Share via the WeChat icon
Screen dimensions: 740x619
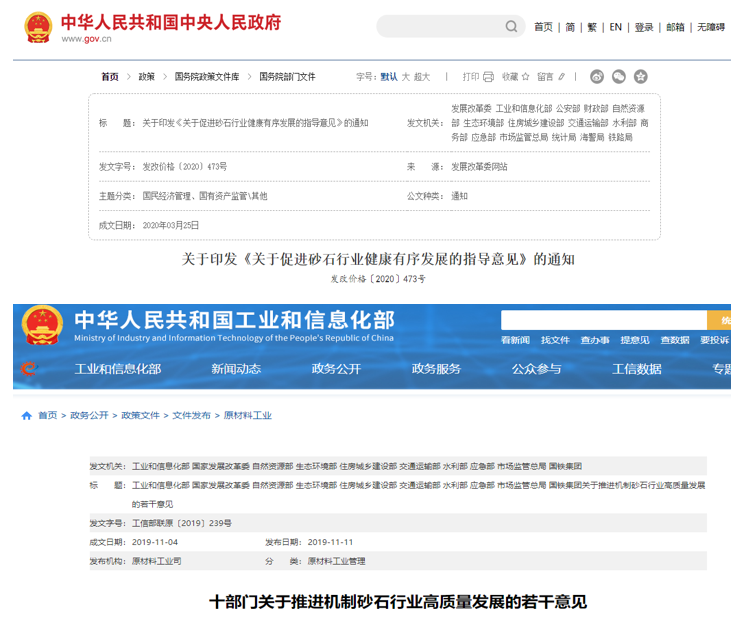(x=619, y=76)
